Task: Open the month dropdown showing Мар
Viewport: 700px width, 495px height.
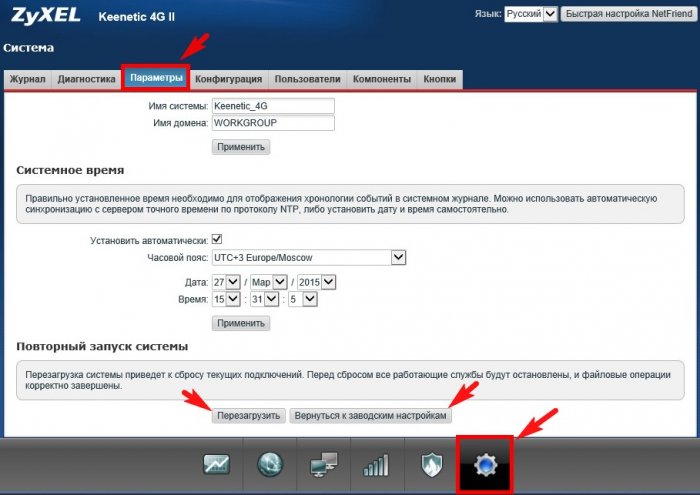Action: 268,282
